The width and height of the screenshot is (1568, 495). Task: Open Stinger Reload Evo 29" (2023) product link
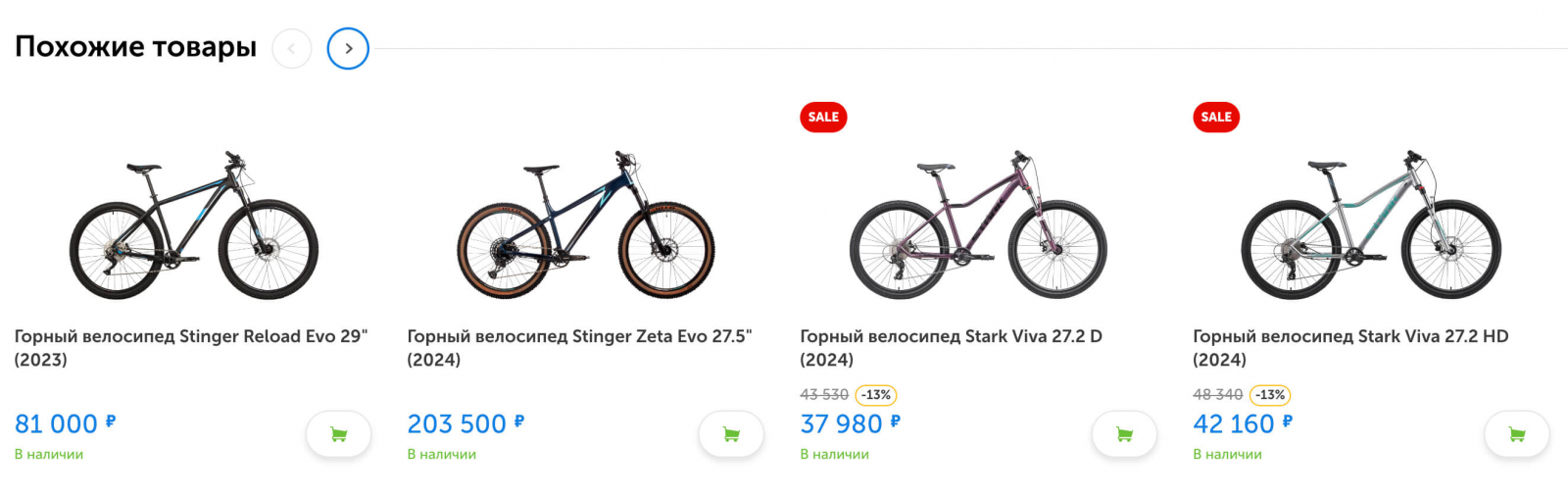[x=190, y=347]
